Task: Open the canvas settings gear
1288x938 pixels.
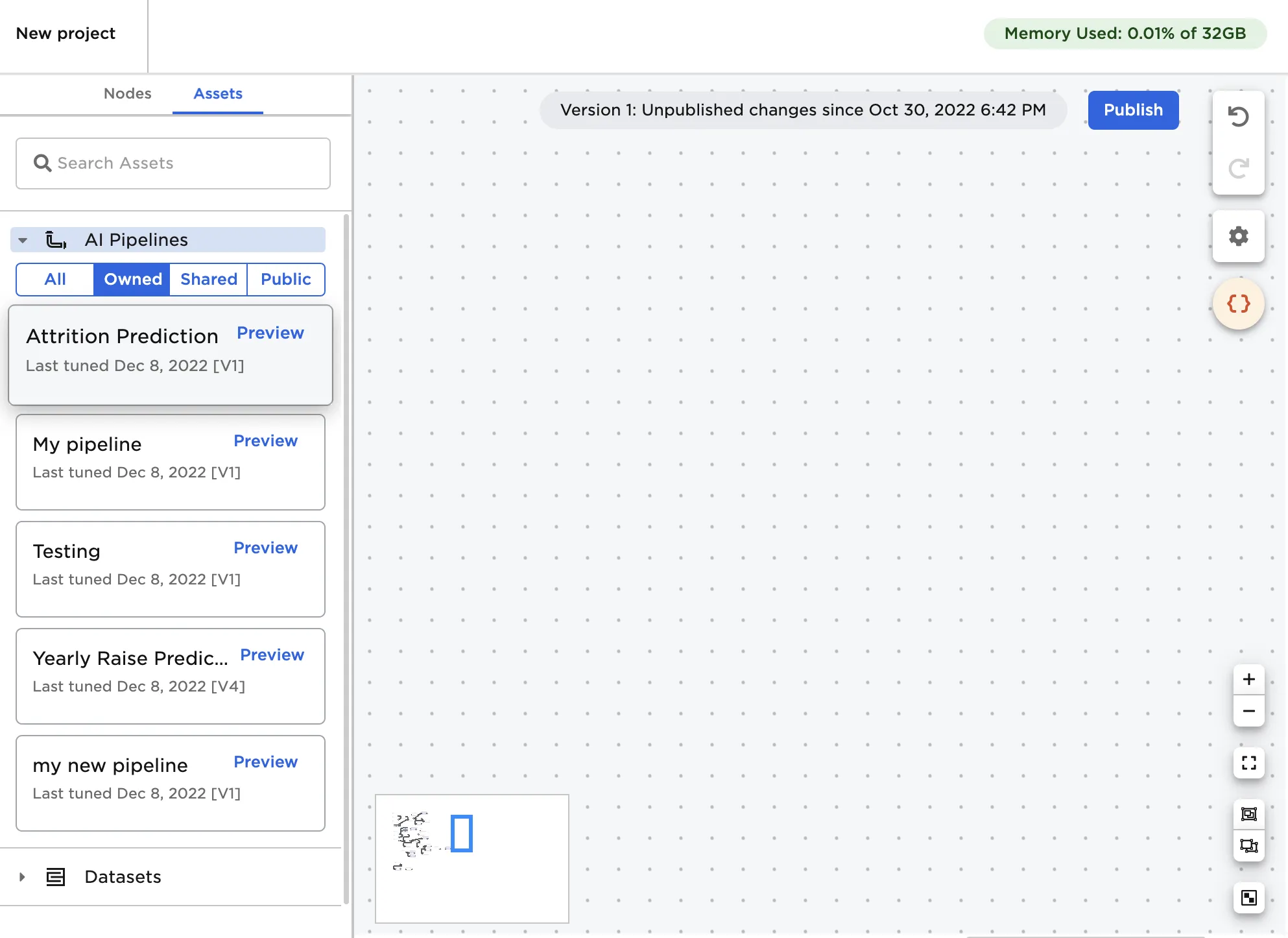Action: click(x=1239, y=236)
